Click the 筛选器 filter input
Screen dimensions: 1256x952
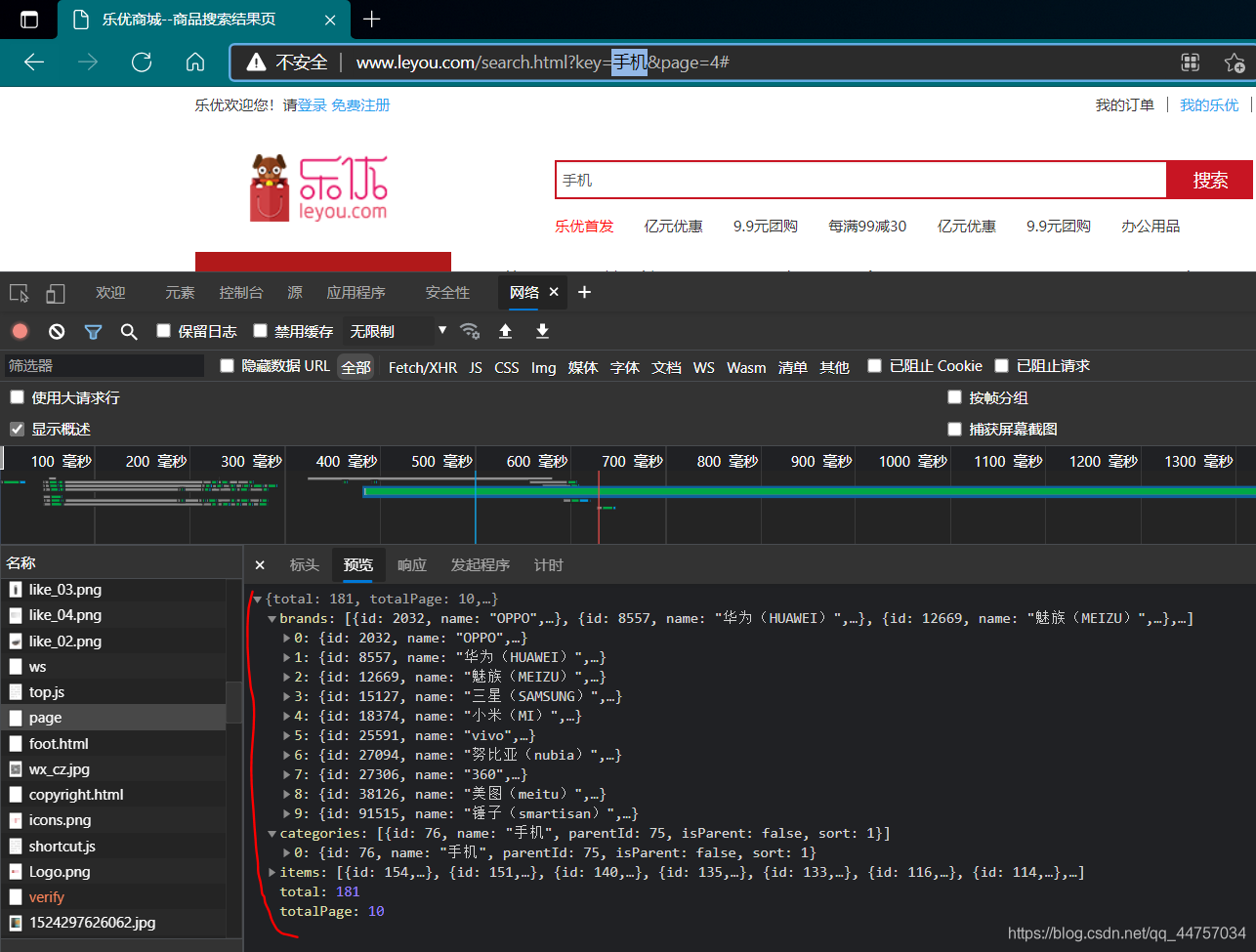coord(105,365)
